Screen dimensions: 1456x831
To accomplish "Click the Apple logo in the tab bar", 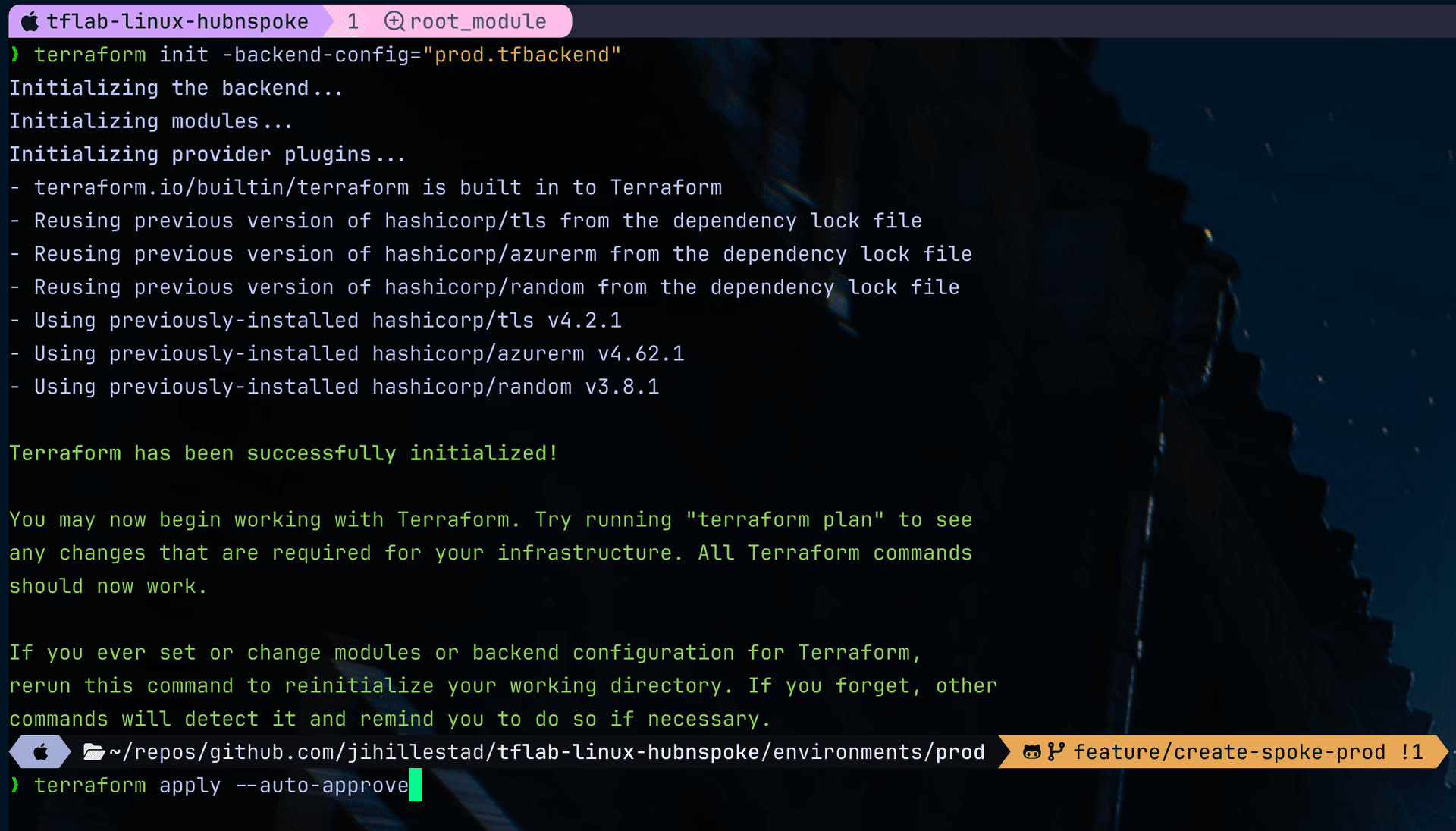I will point(29,20).
